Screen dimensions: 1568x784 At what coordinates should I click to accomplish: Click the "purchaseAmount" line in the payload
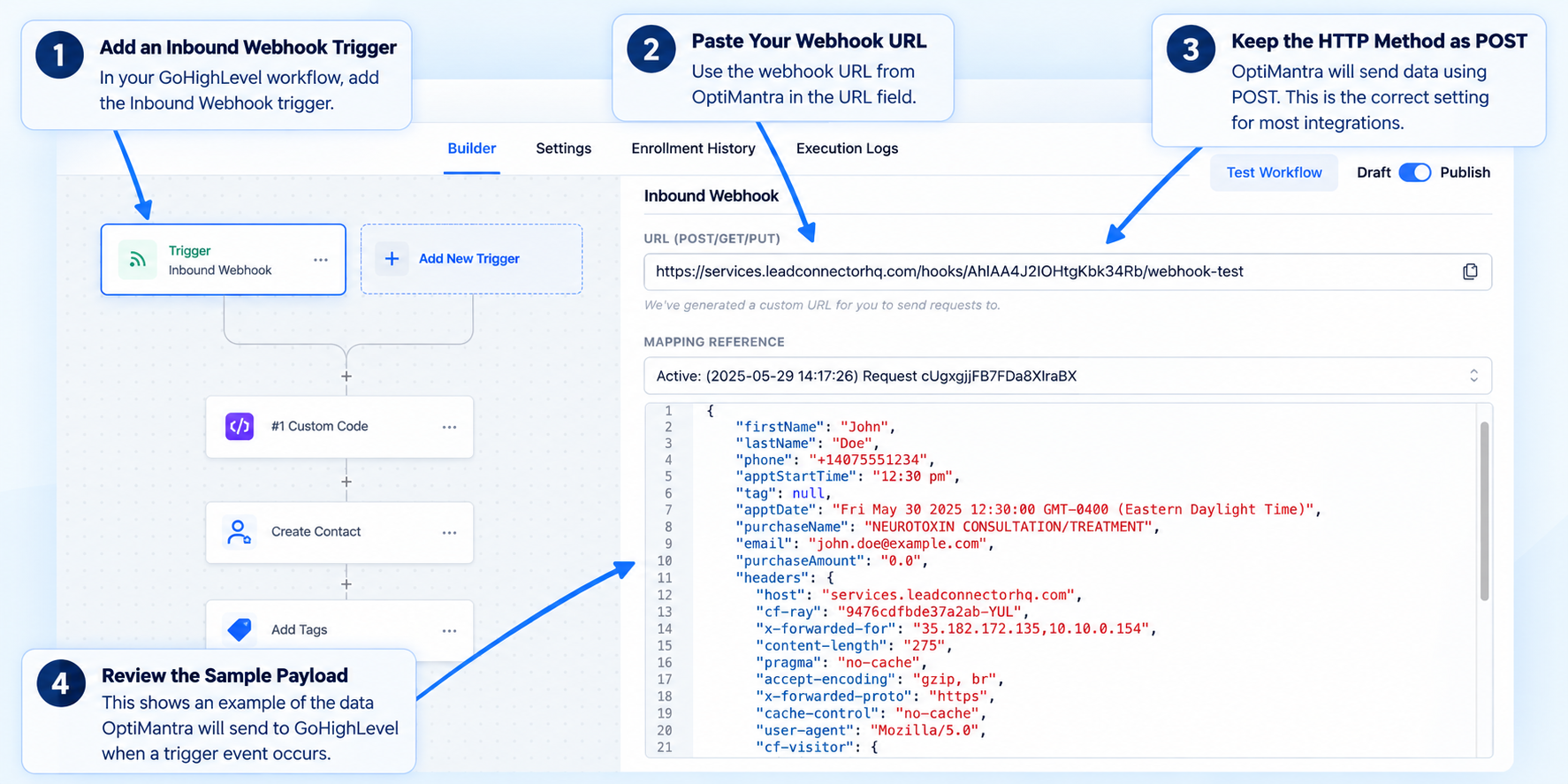click(833, 560)
